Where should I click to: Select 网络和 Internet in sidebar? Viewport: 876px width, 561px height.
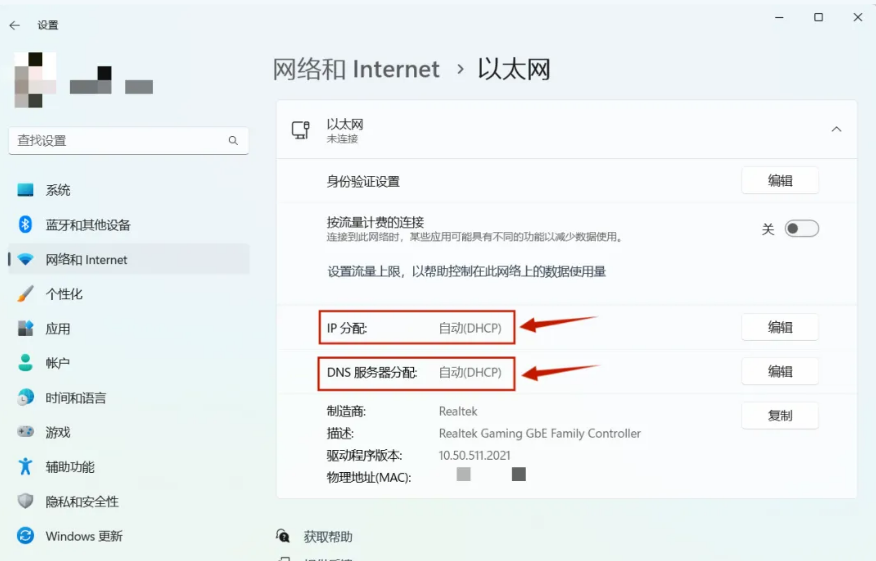(x=86, y=260)
